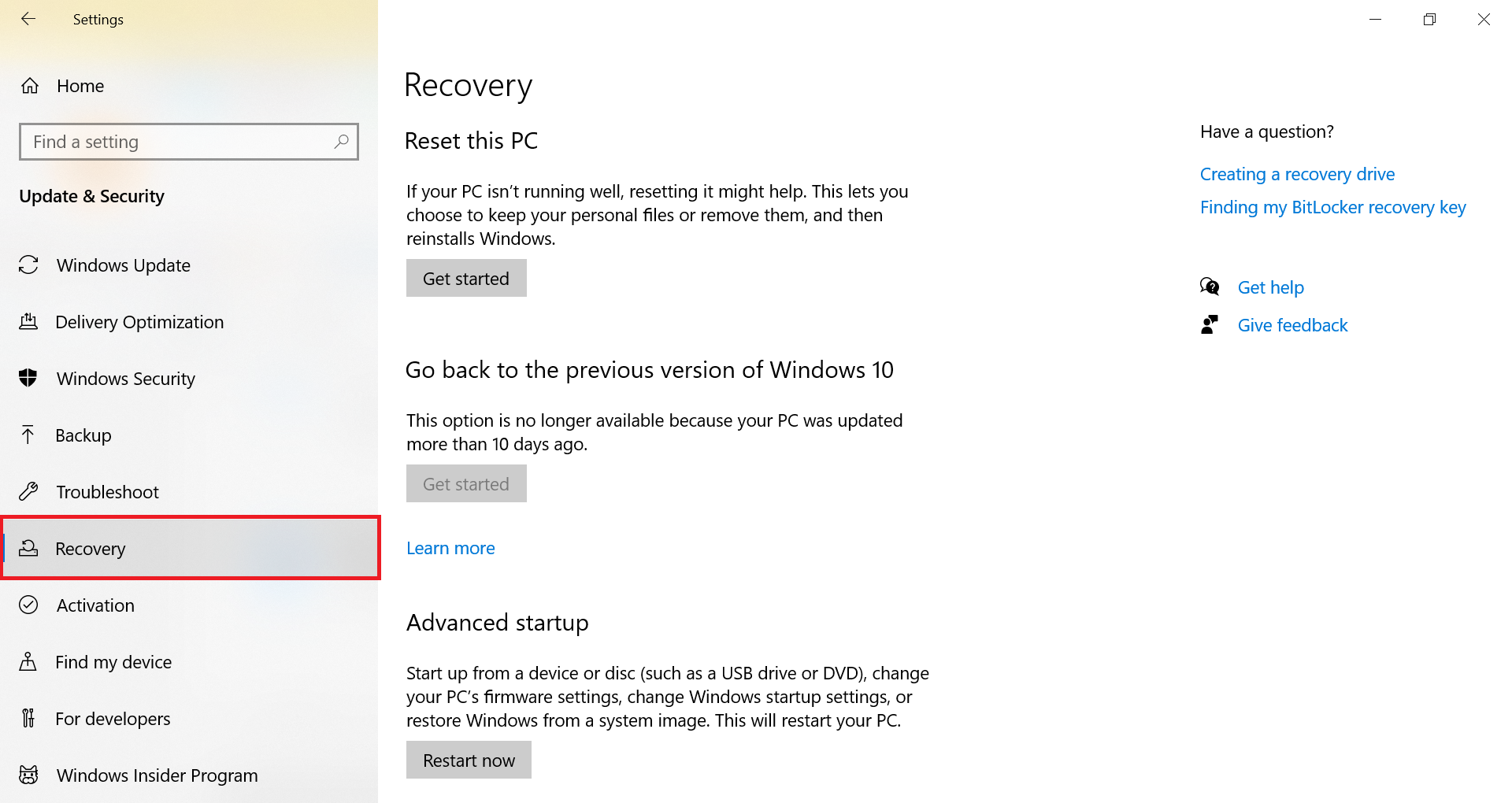1512x803 pixels.
Task: Click the Troubleshoot wrench icon
Action: 28,492
